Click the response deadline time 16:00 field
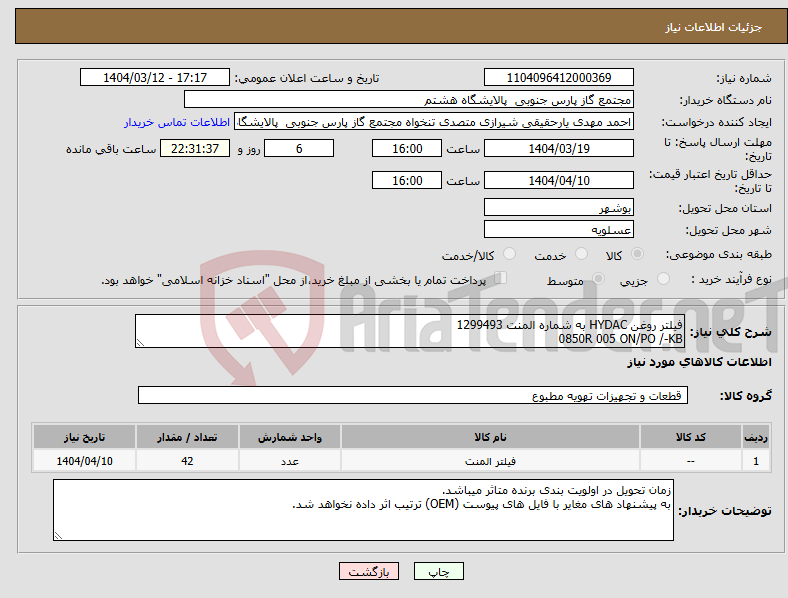Viewport: 788px width, 598px height. (407, 148)
